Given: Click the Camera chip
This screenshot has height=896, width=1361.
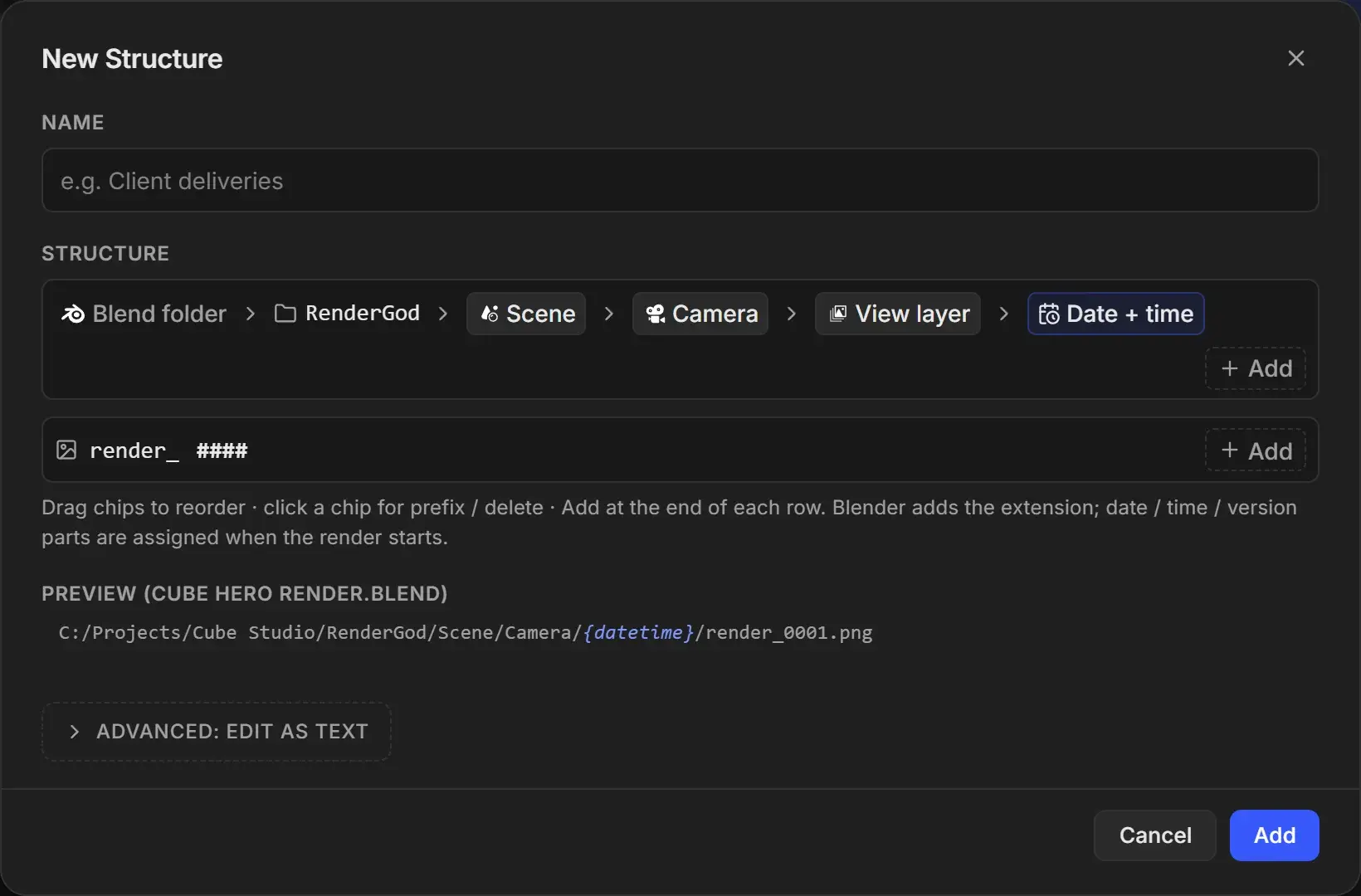Looking at the screenshot, I should (700, 314).
